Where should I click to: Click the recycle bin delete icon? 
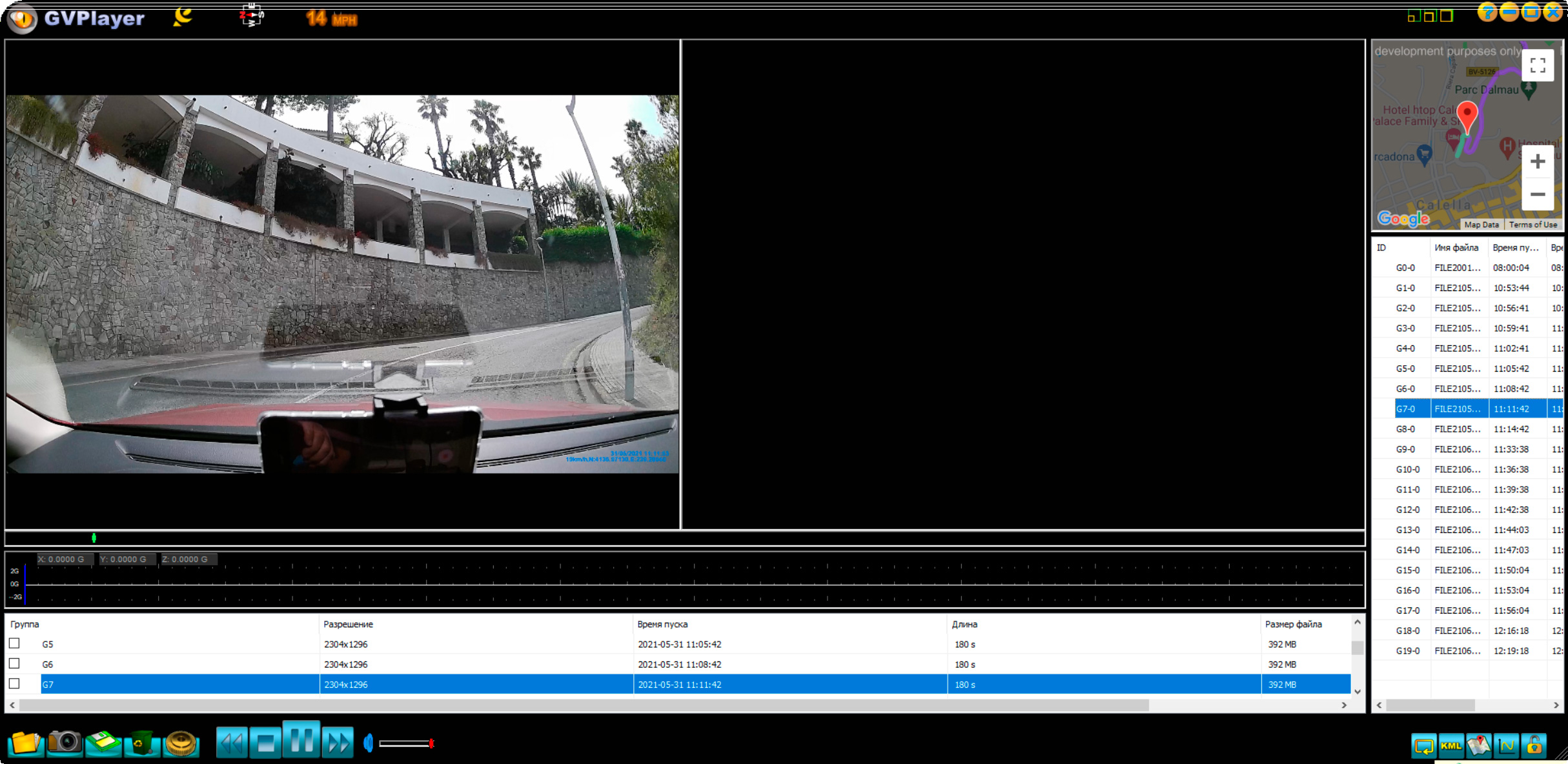[x=142, y=743]
